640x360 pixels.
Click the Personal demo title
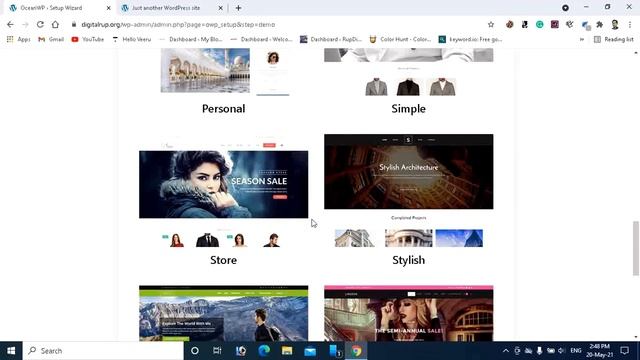pyautogui.click(x=224, y=109)
